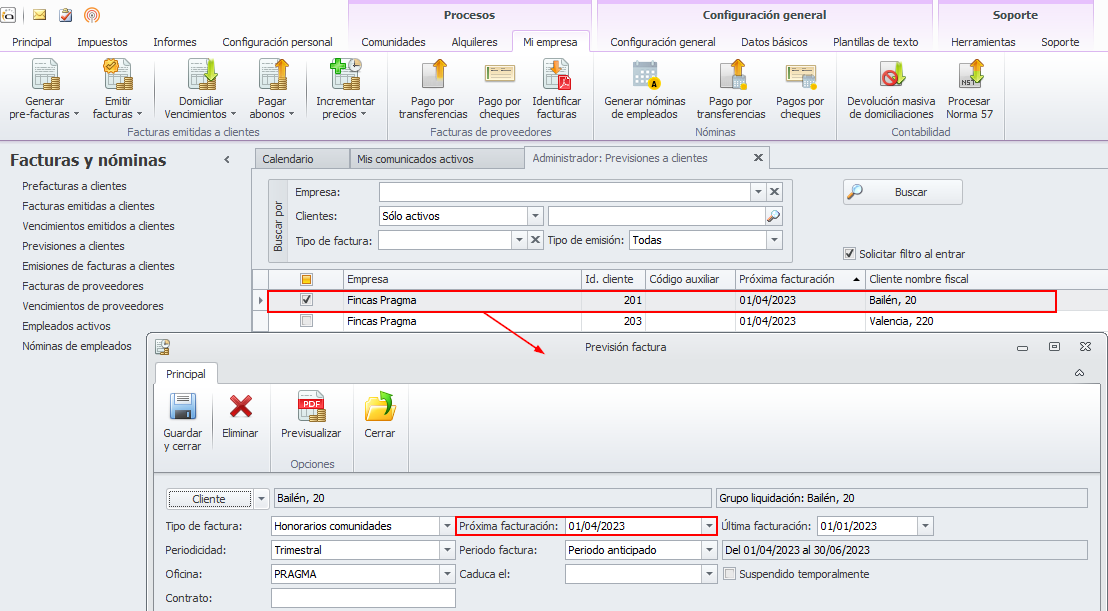The width and height of the screenshot is (1108, 611).
Task: Click the Eliminar red X icon
Action: pyautogui.click(x=240, y=408)
